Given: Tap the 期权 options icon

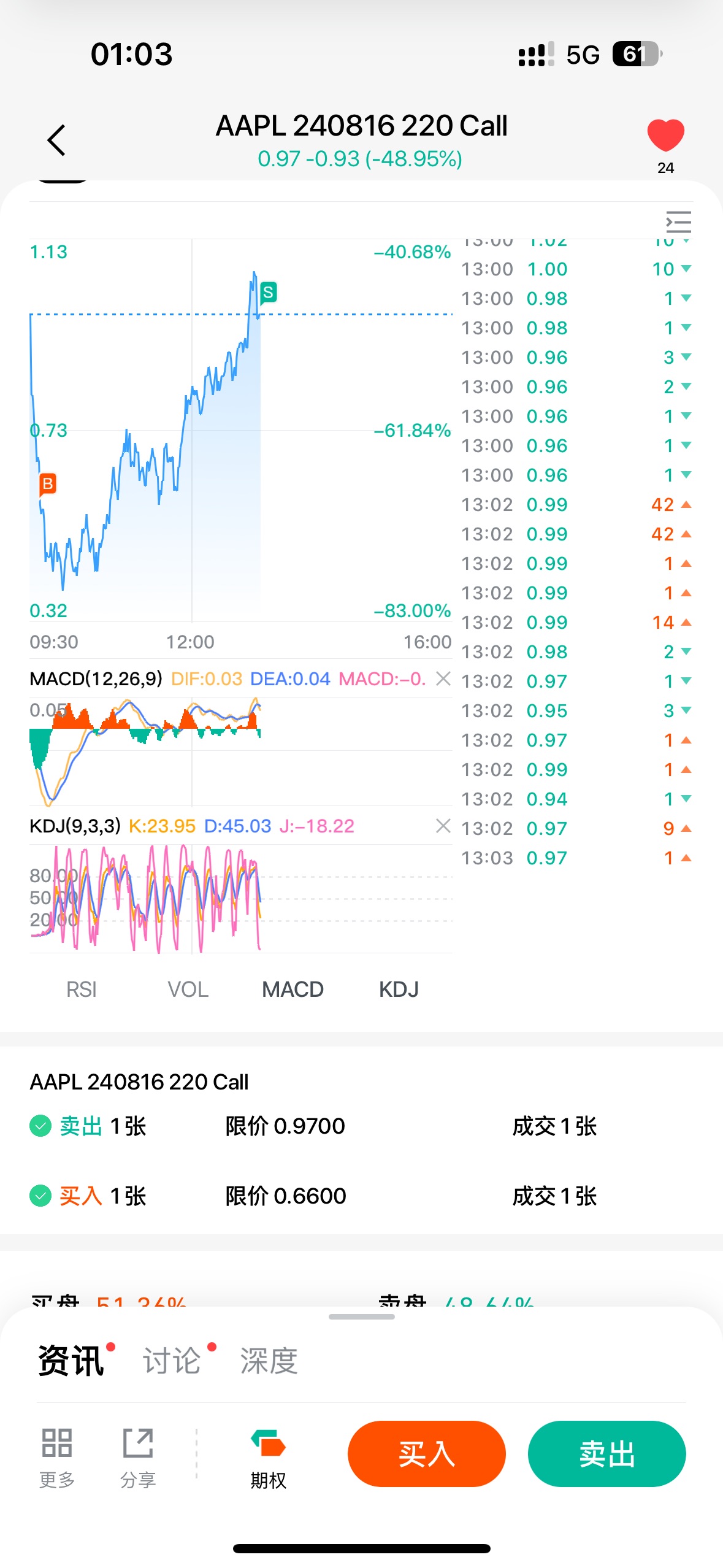Looking at the screenshot, I should tap(269, 1458).
